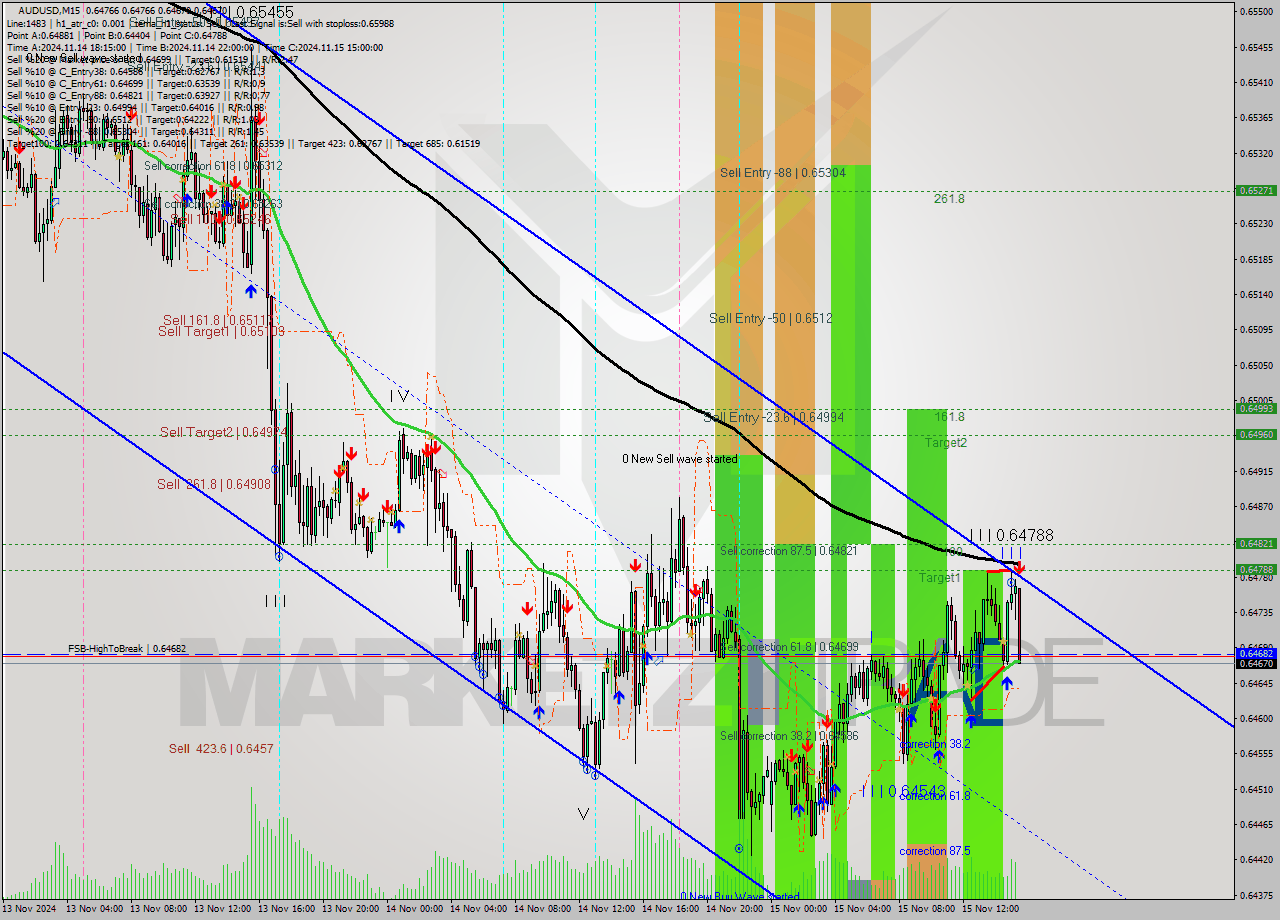Select the 'Sell Entry -88 | 0.65304' label
Image resolution: width=1280 pixels, height=920 pixels.
[783, 173]
